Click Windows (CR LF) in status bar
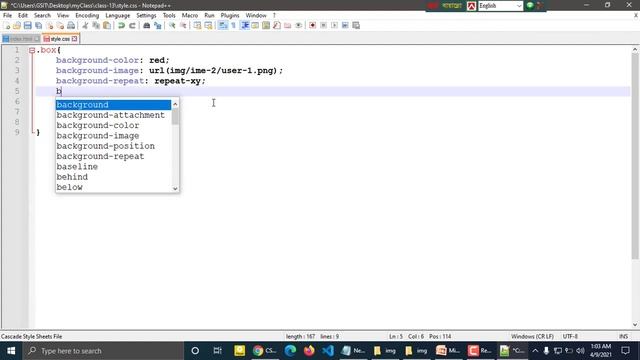Image resolution: width=640 pixels, height=360 pixels. tap(532, 336)
